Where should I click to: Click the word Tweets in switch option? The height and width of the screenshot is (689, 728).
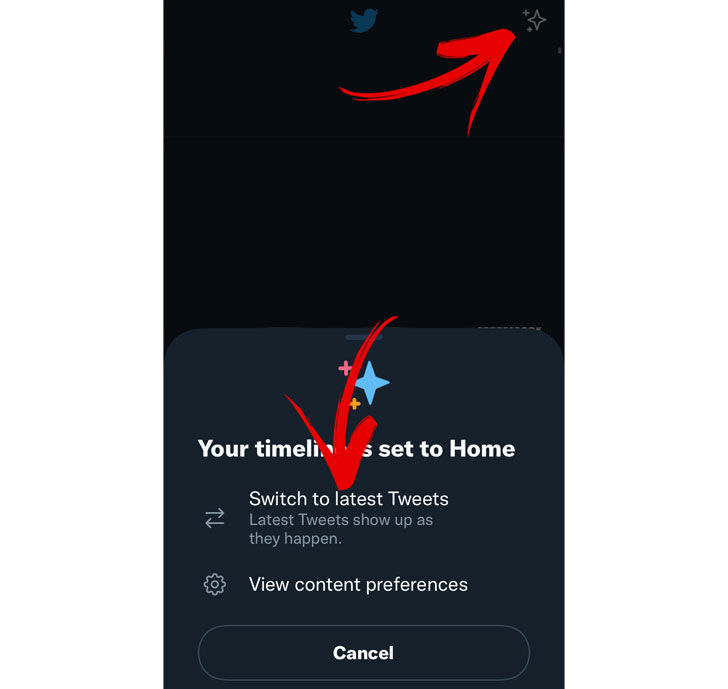[x=418, y=499]
